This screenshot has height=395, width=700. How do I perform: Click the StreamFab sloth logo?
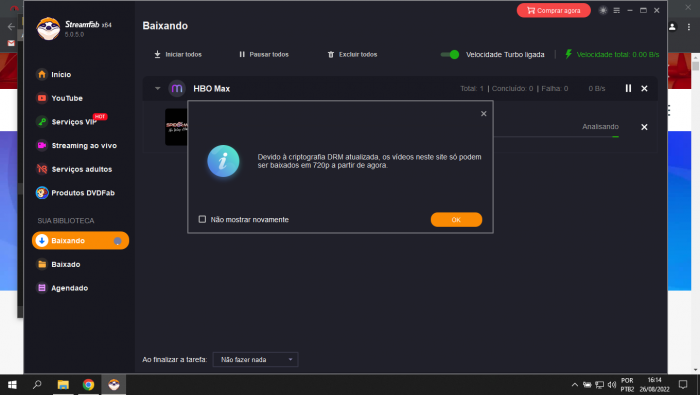[x=48, y=29]
